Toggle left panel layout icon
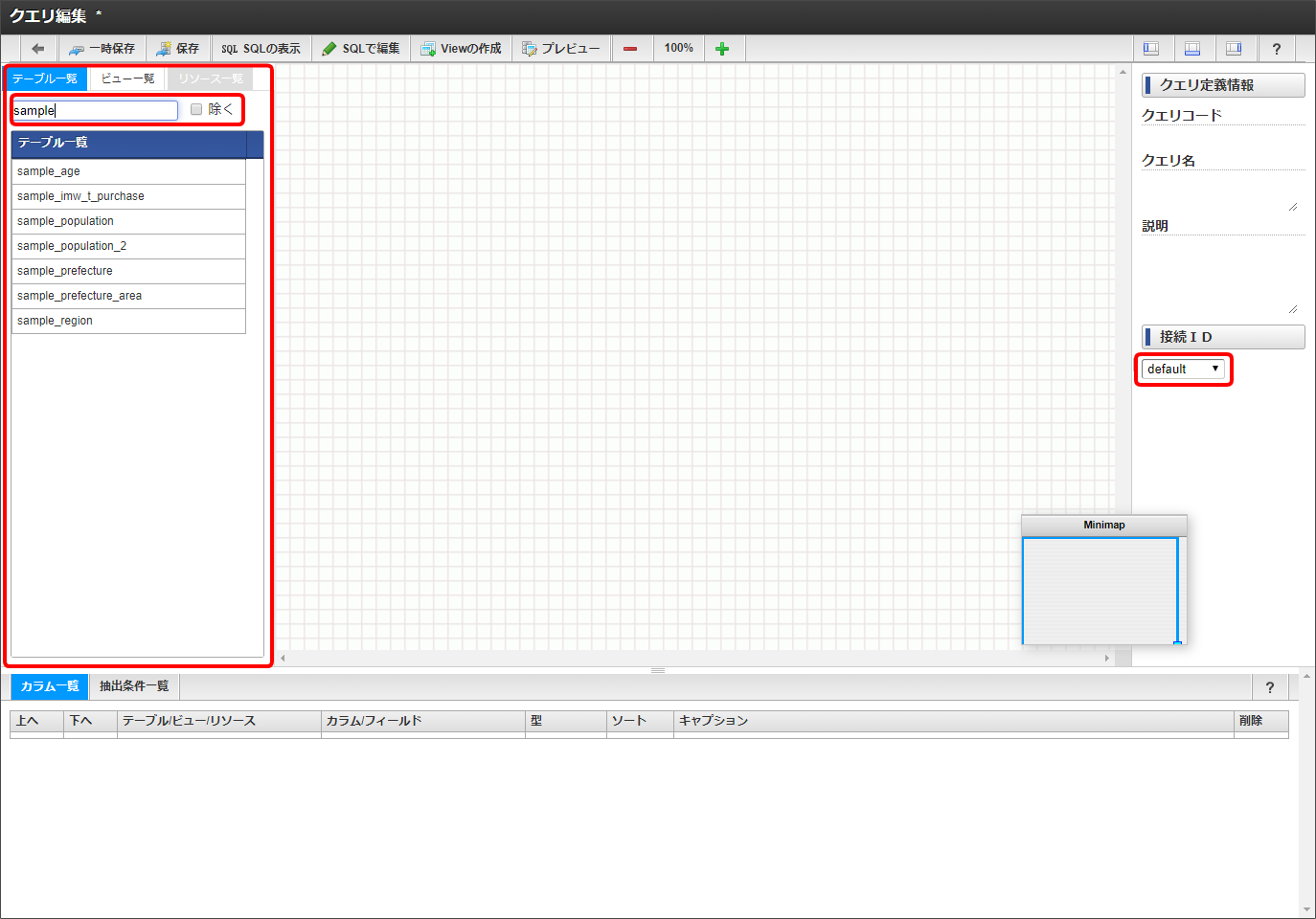 pyautogui.click(x=1151, y=49)
